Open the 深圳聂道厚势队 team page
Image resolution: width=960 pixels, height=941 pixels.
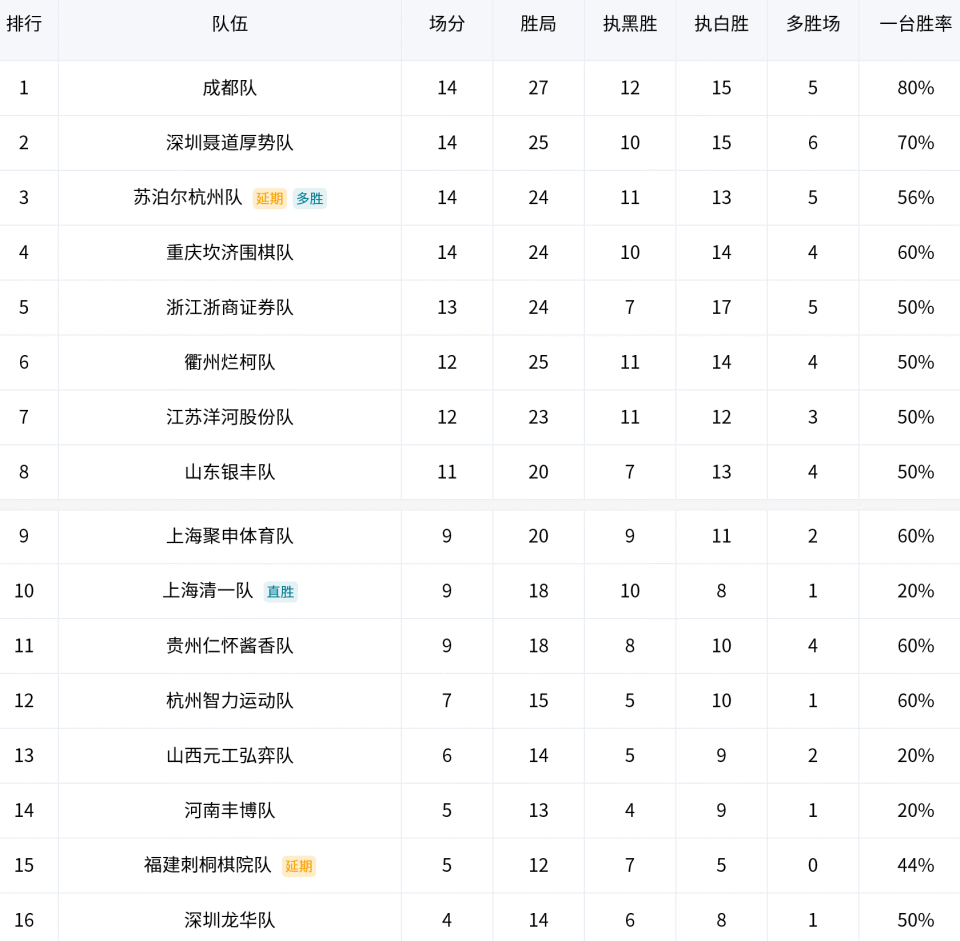point(229,143)
